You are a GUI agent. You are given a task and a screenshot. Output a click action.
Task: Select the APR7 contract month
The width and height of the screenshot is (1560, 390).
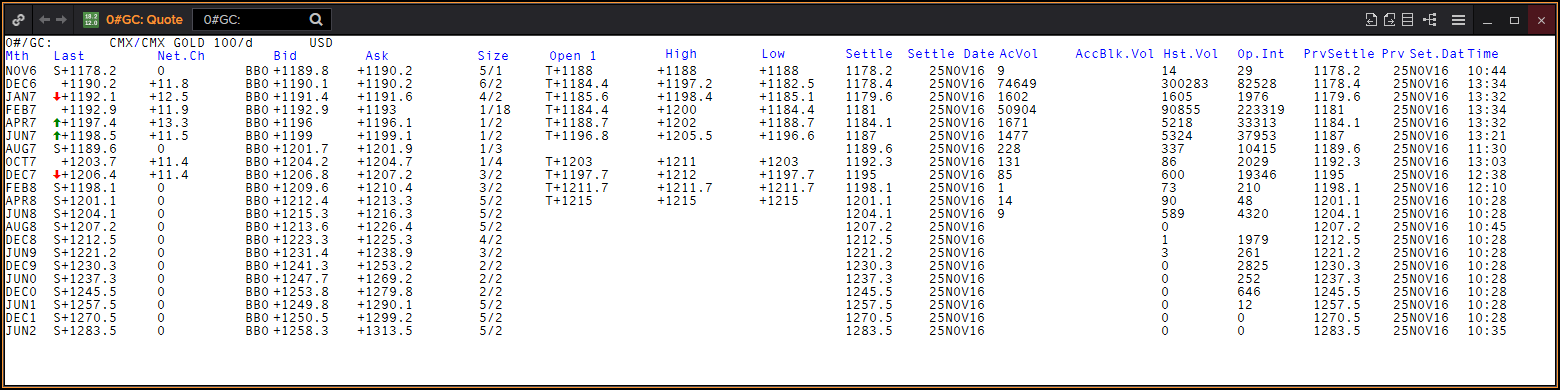[21, 123]
